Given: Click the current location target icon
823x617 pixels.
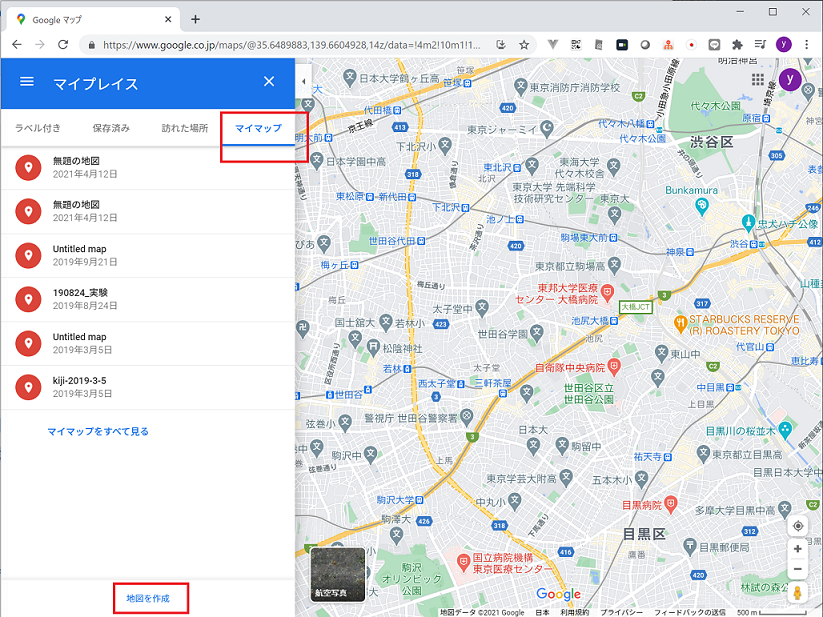Looking at the screenshot, I should pos(798,525).
